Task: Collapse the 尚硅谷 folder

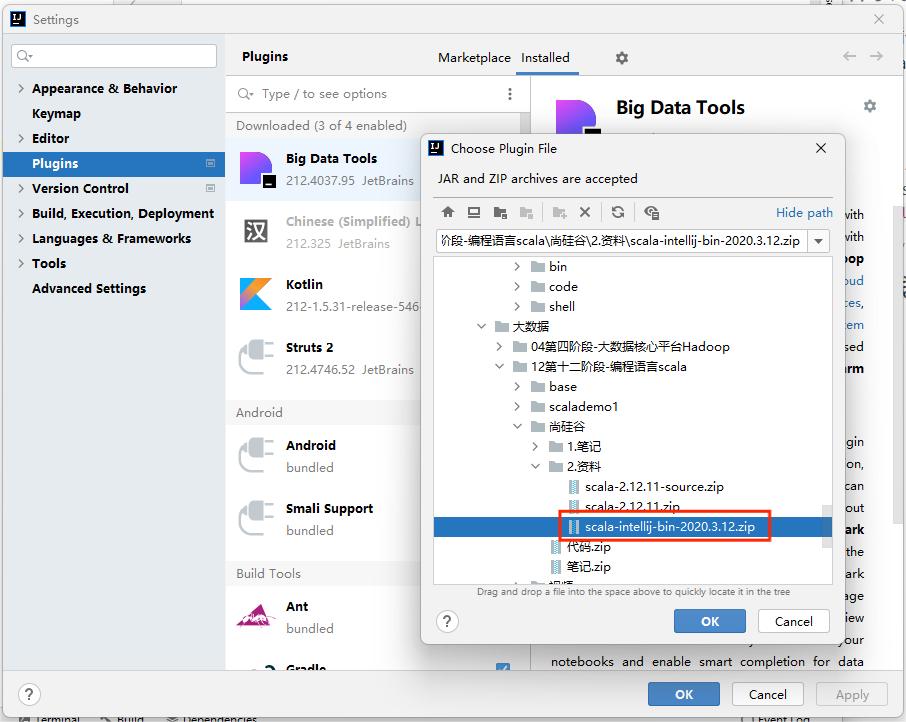Action: [517, 426]
